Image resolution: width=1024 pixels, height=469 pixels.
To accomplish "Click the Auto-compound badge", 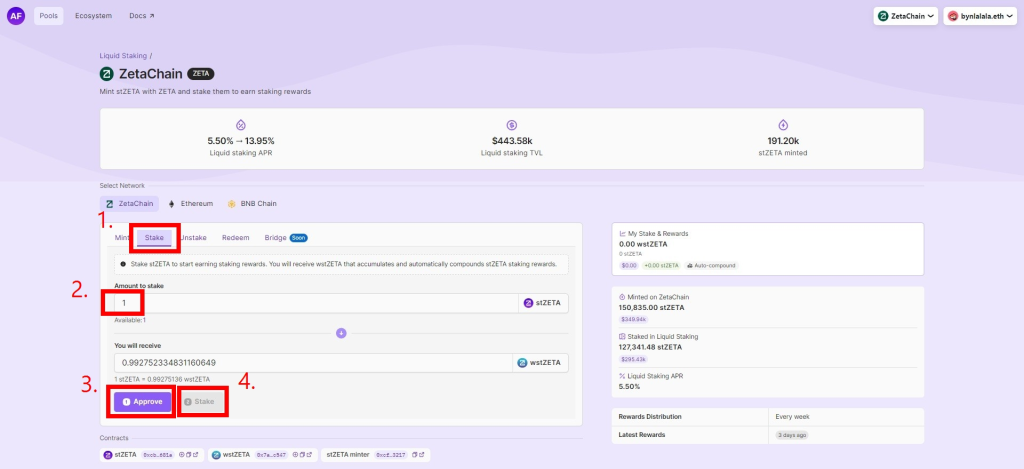I will (712, 265).
